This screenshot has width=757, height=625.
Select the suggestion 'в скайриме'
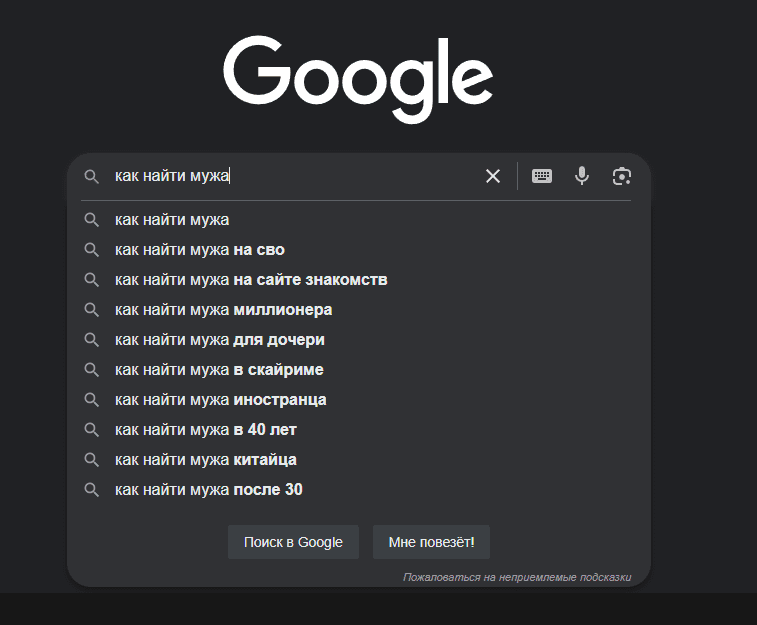(x=358, y=370)
